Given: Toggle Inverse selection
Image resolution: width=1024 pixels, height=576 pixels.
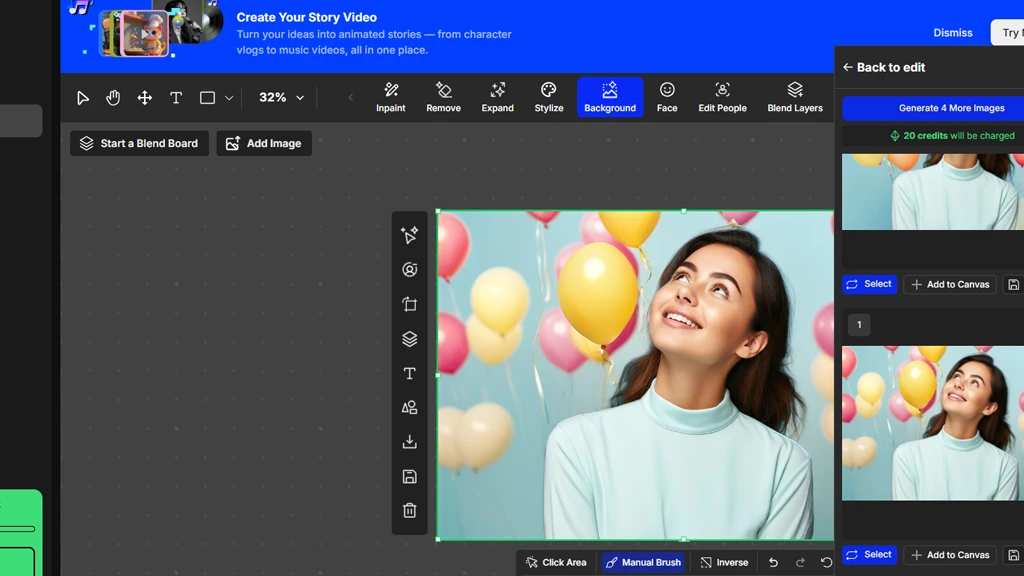Looking at the screenshot, I should [x=724, y=562].
